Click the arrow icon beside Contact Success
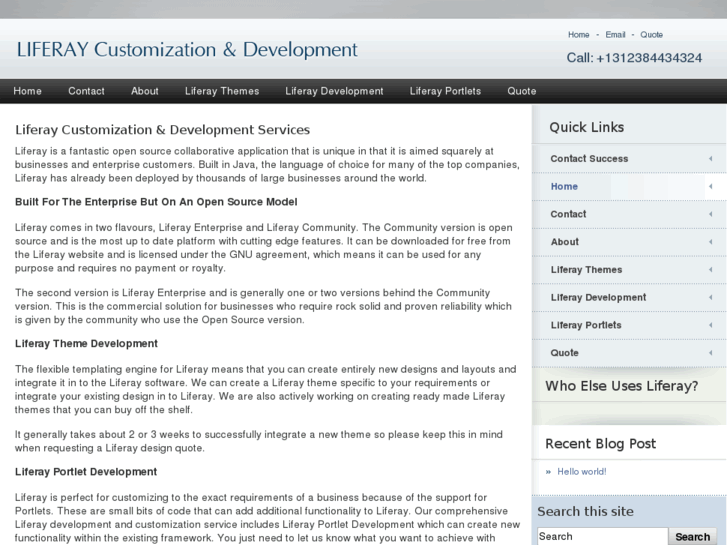This screenshot has height=545, width=727. (x=710, y=159)
